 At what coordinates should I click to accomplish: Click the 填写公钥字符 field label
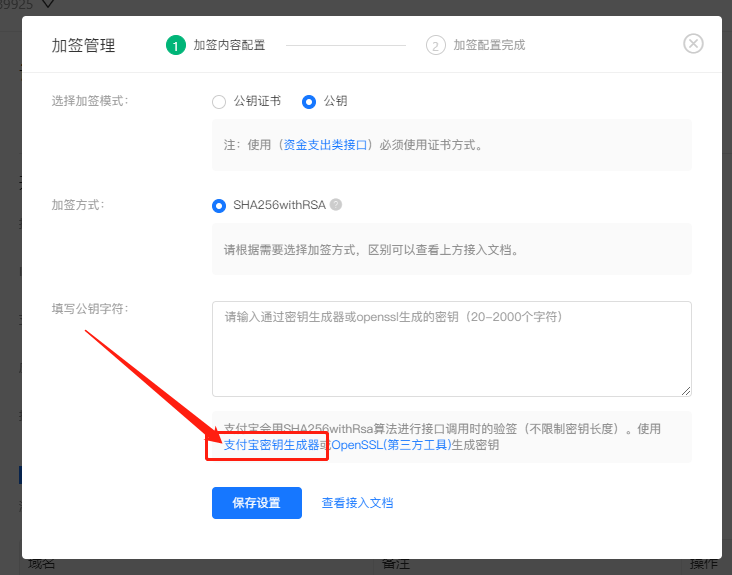pos(90,309)
